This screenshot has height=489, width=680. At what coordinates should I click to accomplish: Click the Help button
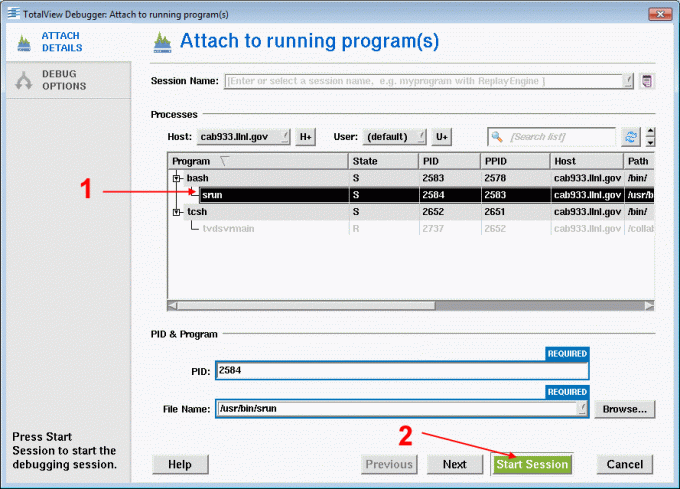pos(180,464)
